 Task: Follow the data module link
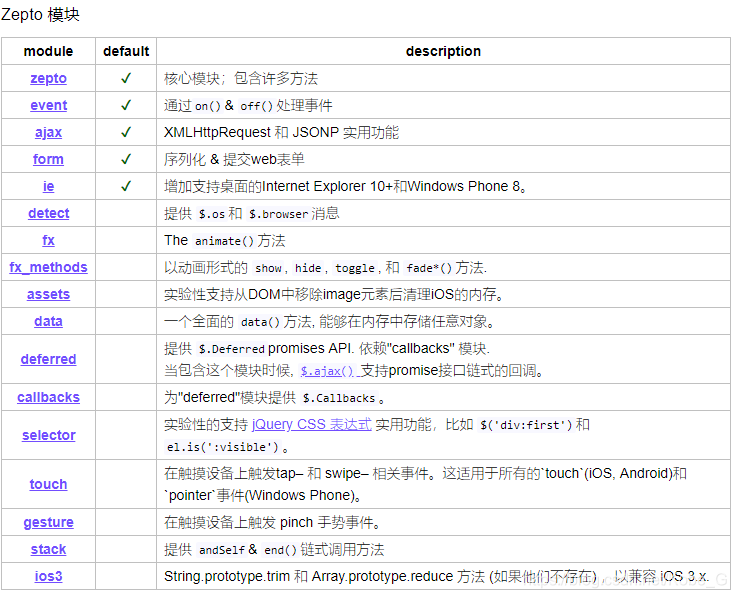click(x=48, y=321)
